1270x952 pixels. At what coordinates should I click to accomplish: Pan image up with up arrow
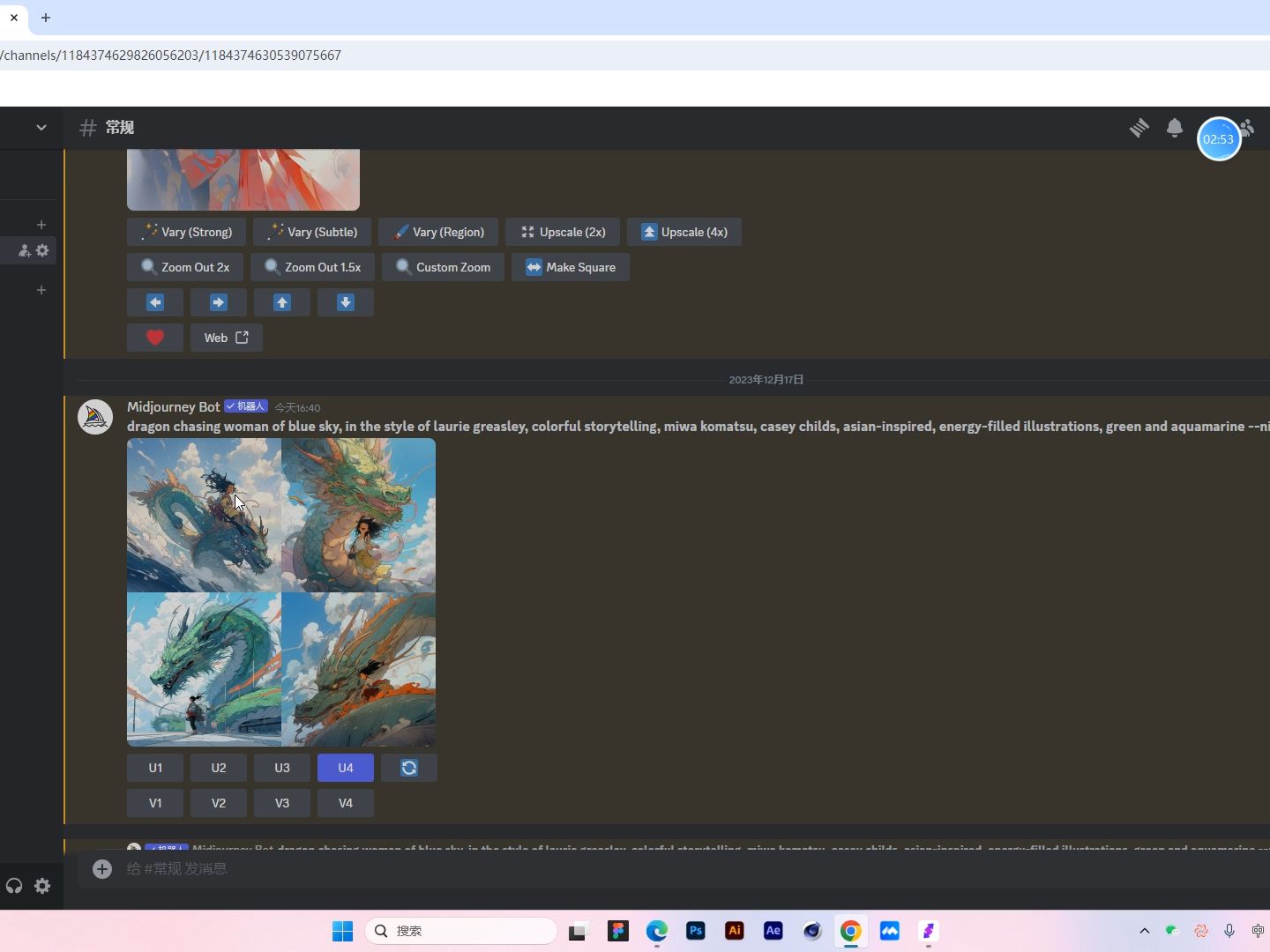coord(282,302)
